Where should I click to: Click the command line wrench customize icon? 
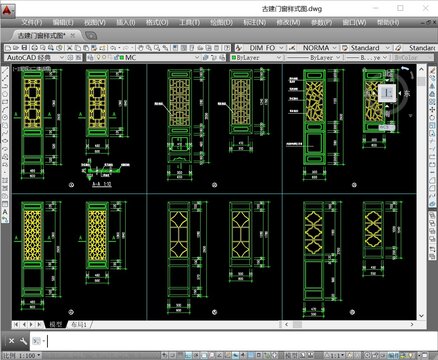23,341
